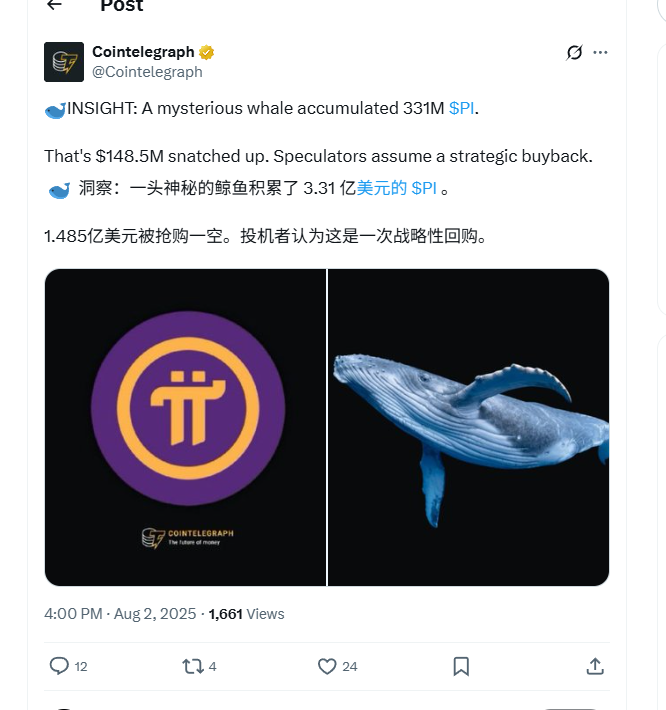Click the Grok explain icon
666x710 pixels.
tap(574, 53)
